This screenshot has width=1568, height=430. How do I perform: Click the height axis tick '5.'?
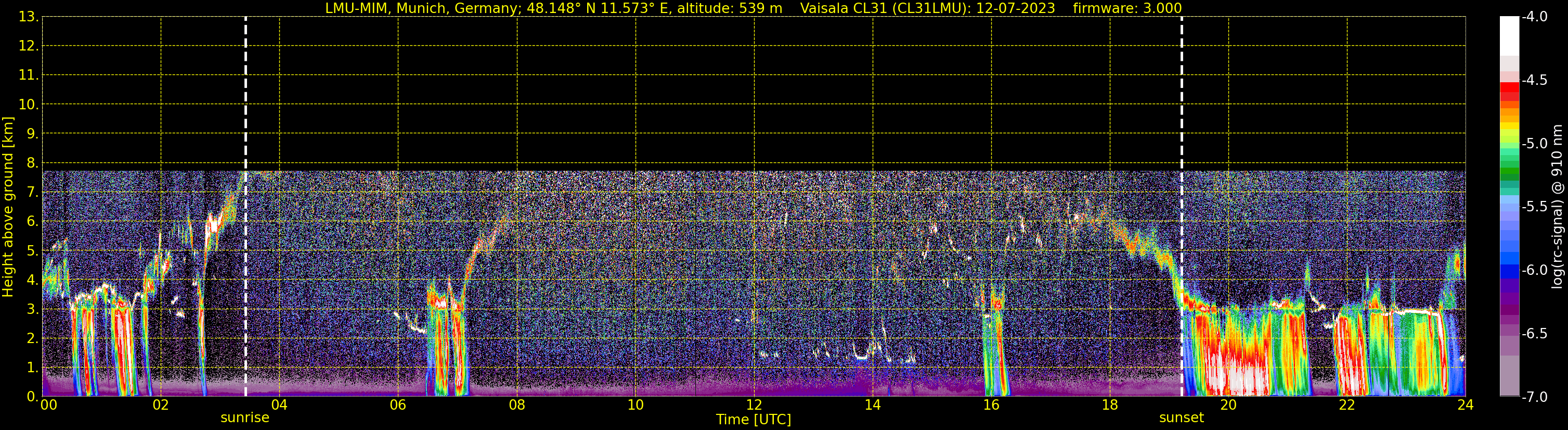32,251
